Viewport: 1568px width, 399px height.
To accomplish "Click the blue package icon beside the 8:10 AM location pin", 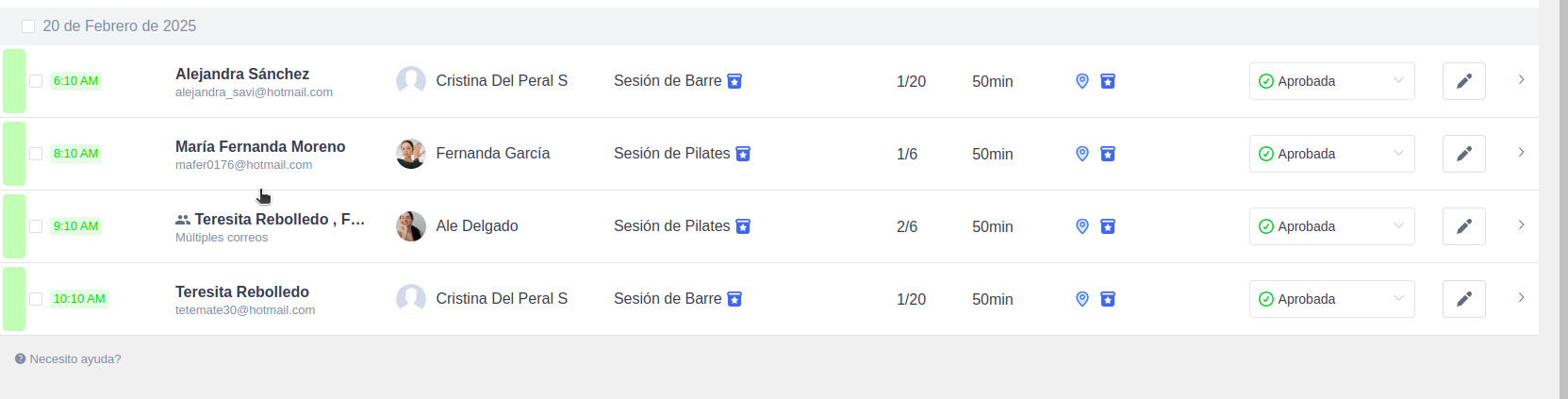I will point(1108,154).
